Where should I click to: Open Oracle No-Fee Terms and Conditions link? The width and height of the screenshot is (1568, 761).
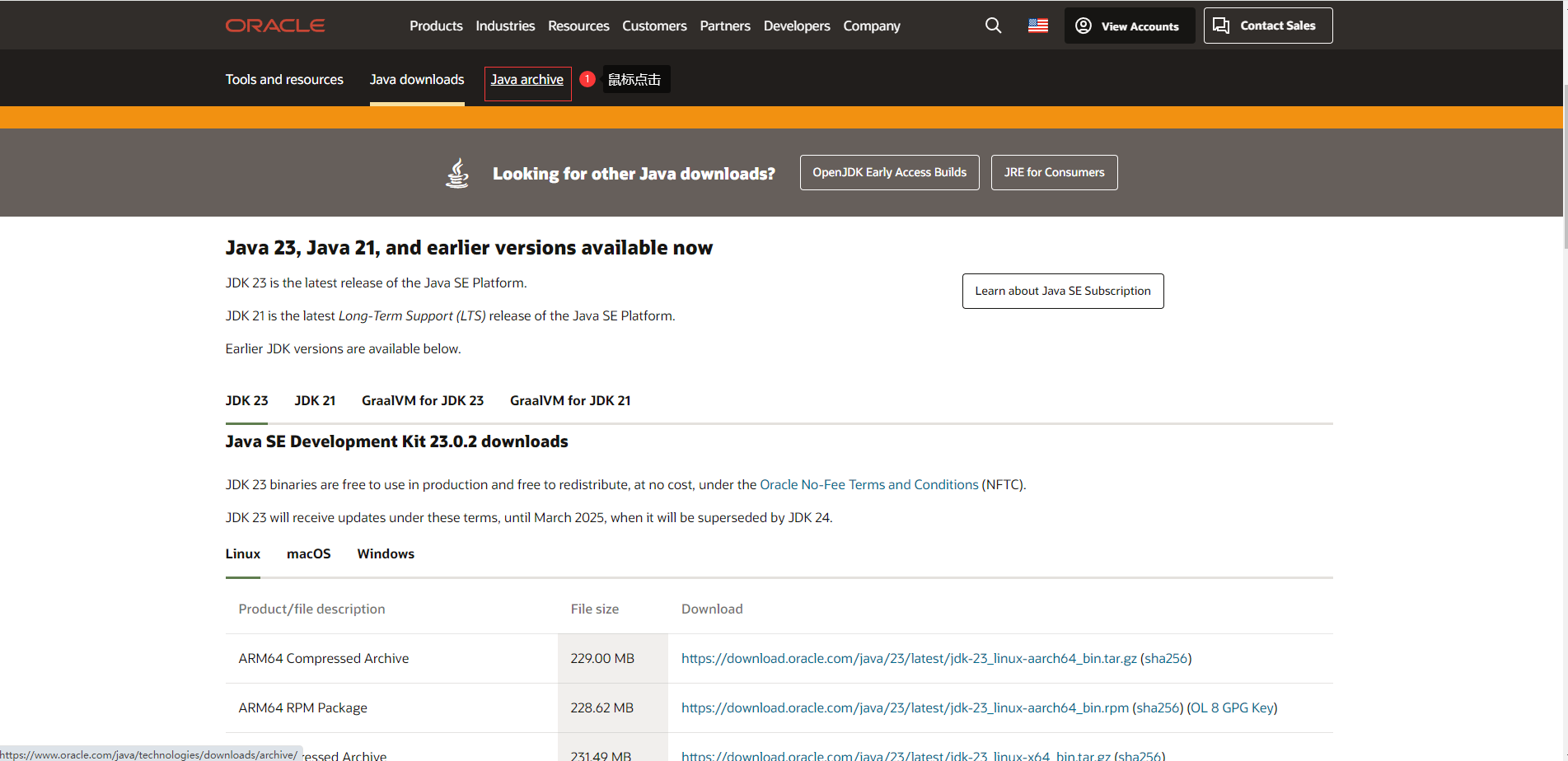868,484
